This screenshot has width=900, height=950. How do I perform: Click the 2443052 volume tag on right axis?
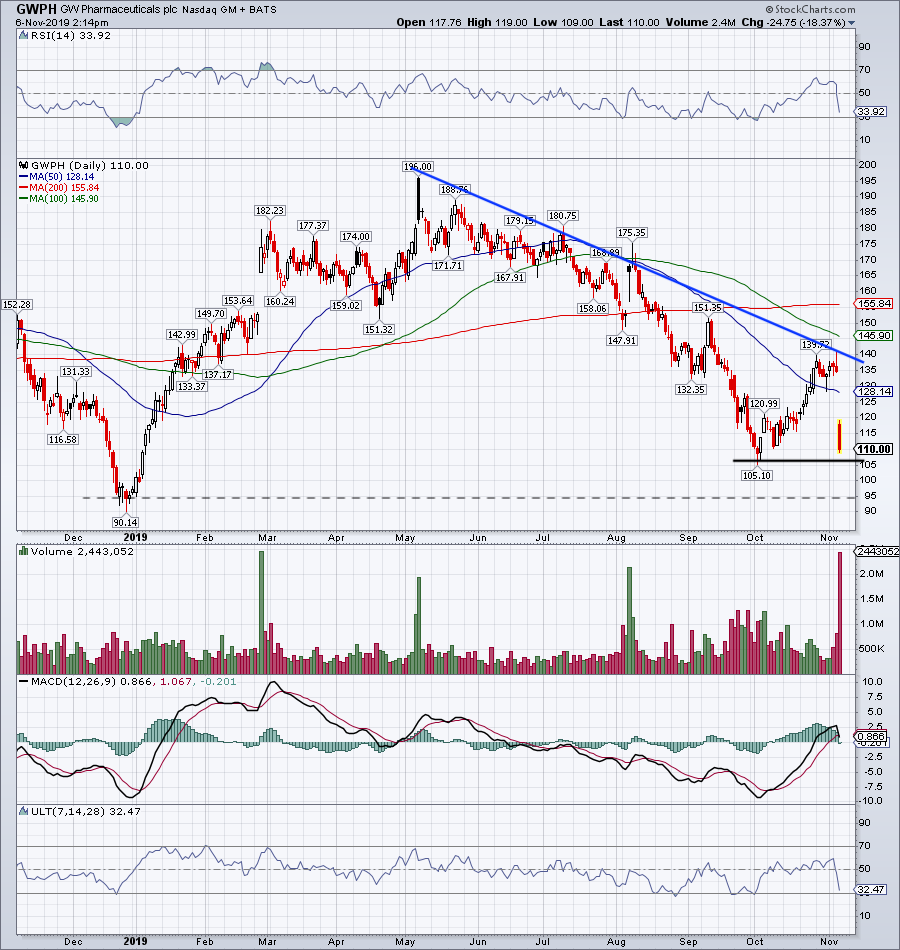pyautogui.click(x=877, y=551)
